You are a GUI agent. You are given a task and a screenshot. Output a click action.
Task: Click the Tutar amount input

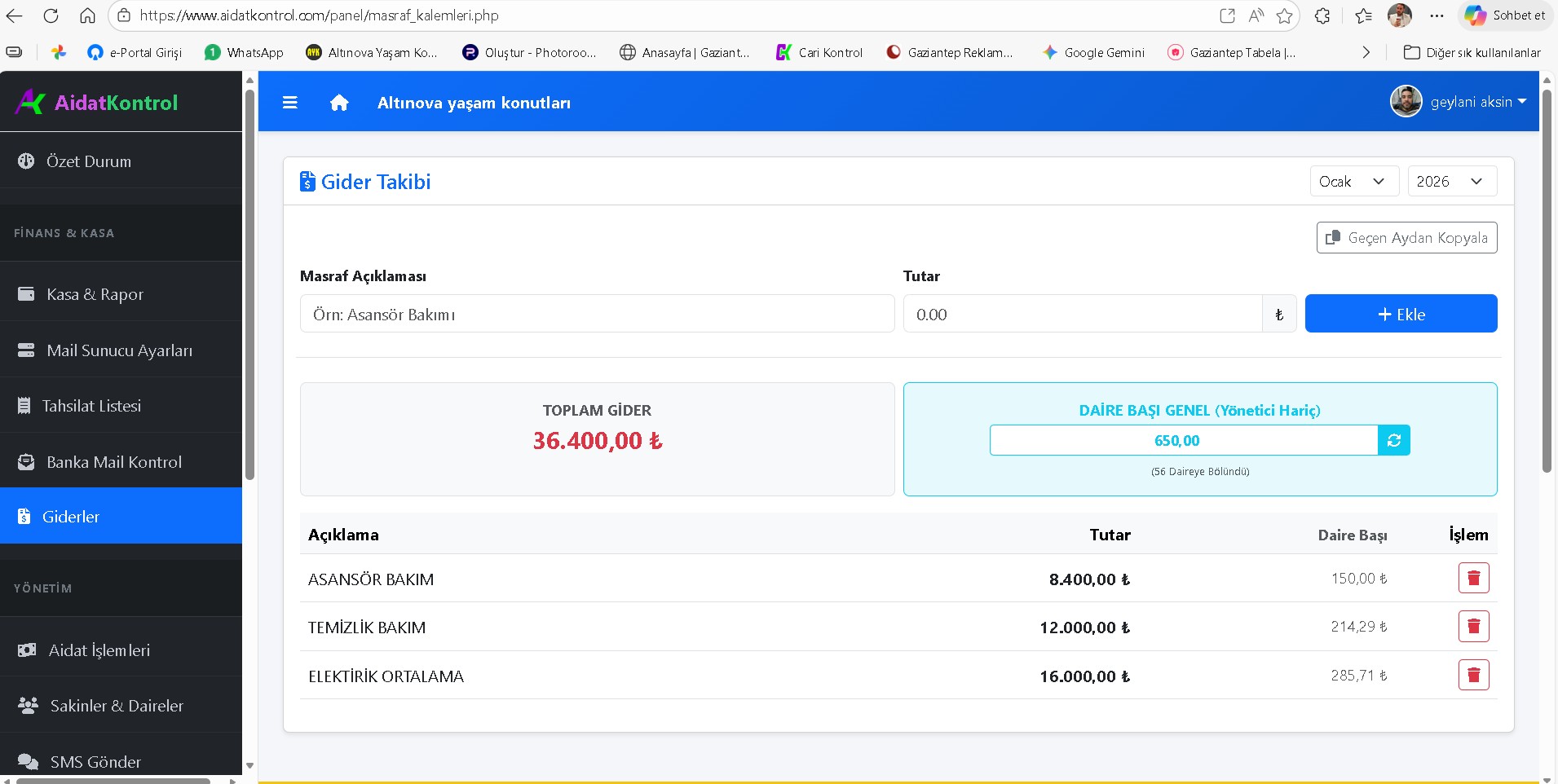(1082, 315)
